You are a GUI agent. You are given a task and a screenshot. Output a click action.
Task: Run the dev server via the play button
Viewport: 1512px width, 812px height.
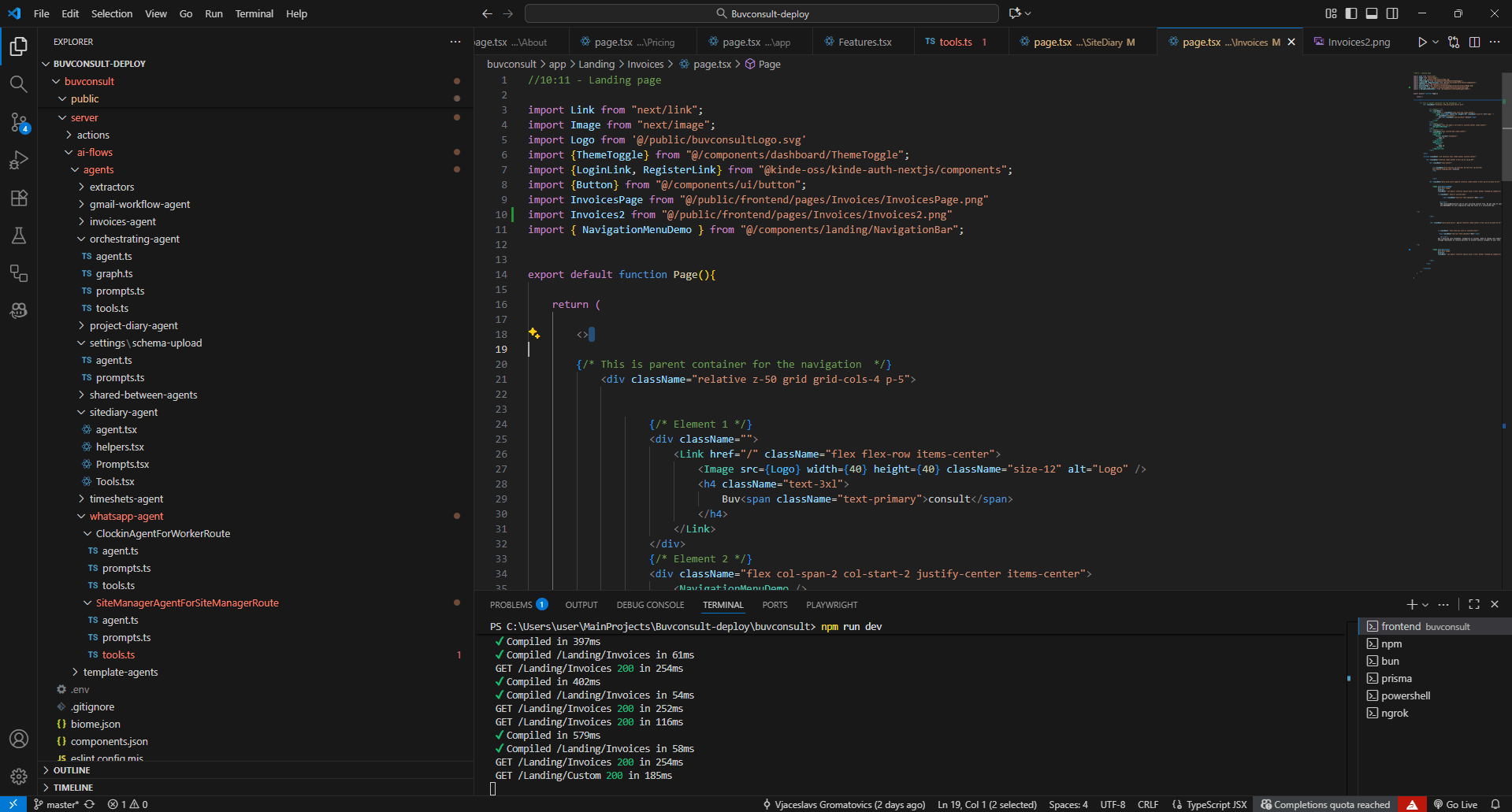tap(1423, 42)
